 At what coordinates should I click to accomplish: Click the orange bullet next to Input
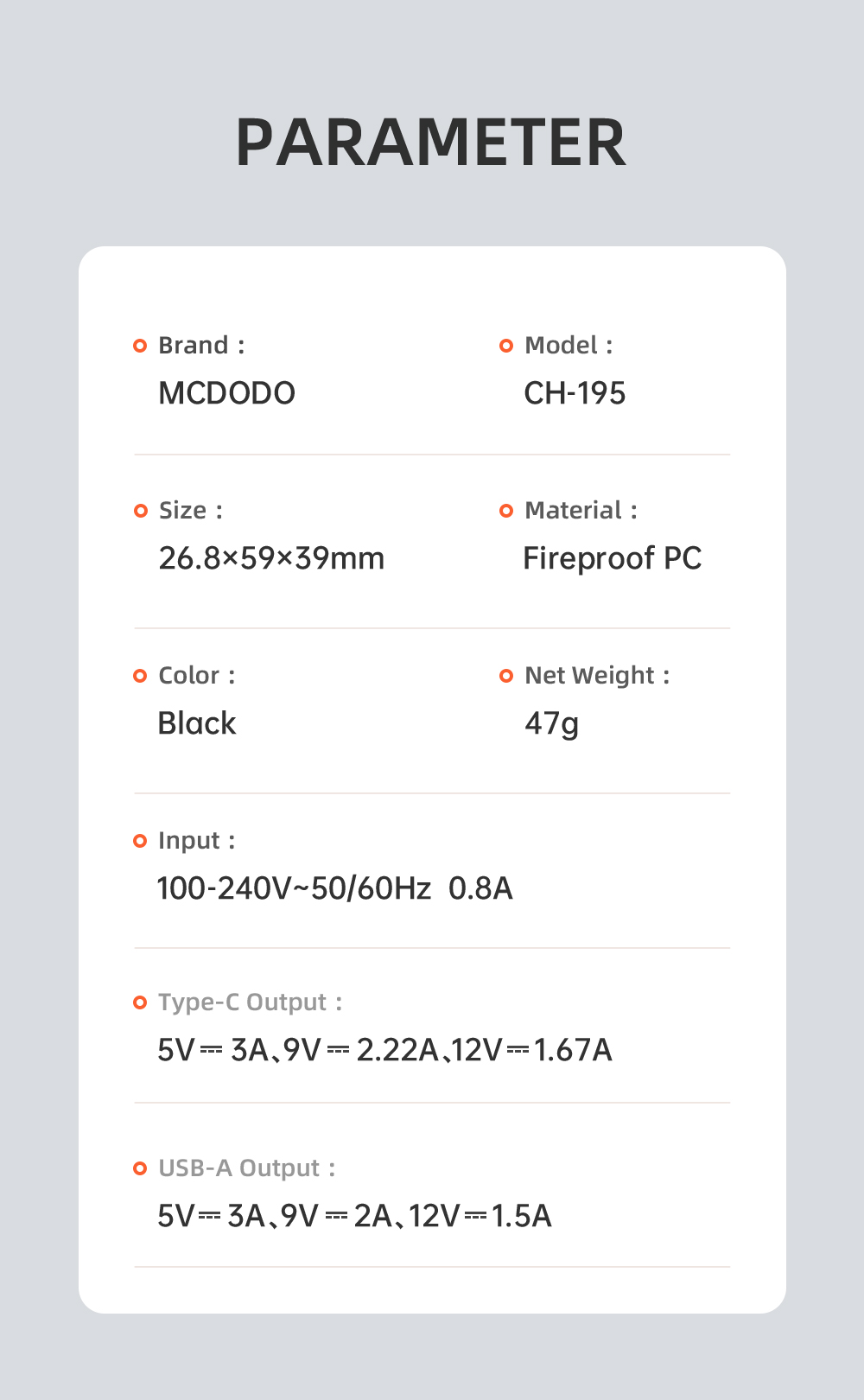(140, 841)
